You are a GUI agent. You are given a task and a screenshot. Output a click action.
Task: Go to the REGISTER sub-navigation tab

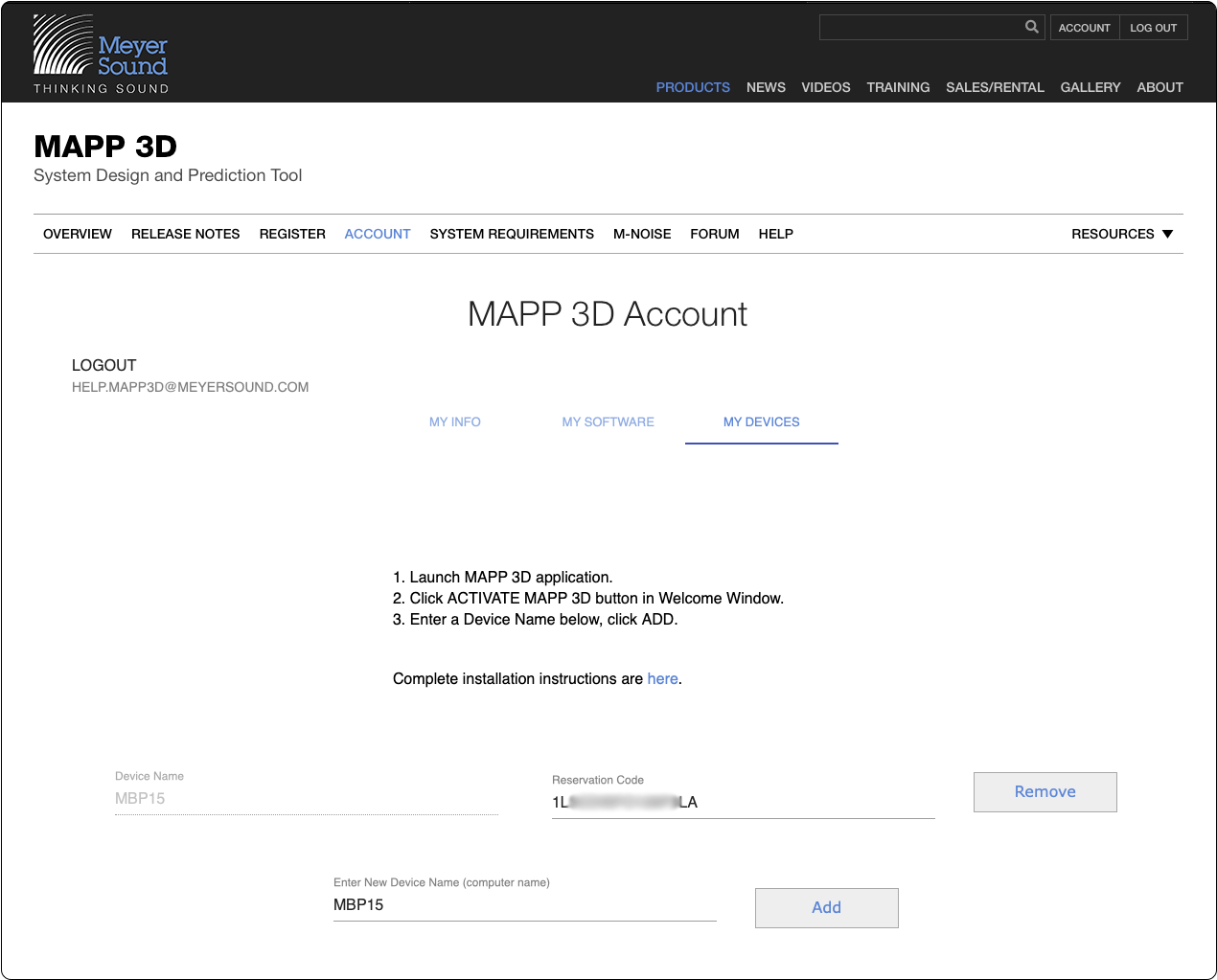pos(292,234)
